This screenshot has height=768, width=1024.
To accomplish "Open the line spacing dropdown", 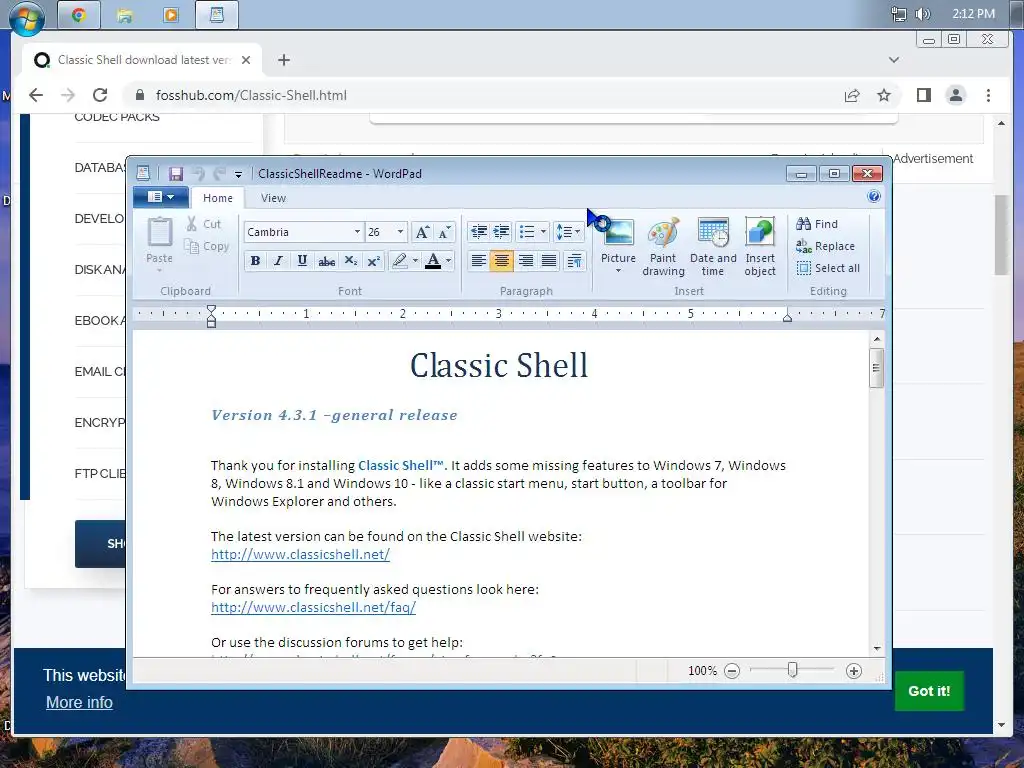I will point(568,231).
